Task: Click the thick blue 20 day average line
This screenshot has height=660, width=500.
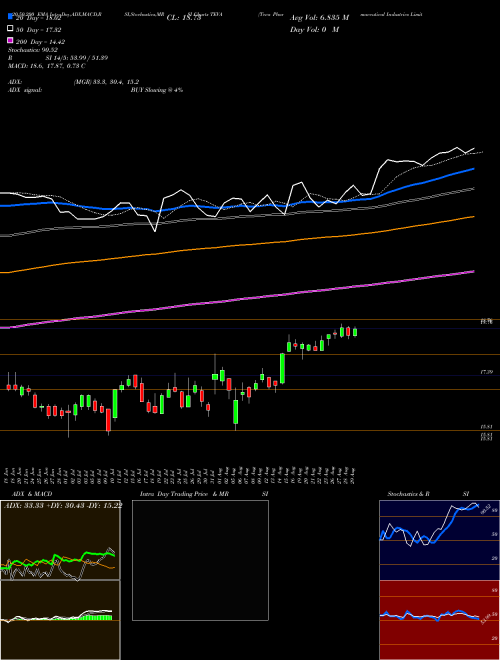Action: (x=237, y=206)
